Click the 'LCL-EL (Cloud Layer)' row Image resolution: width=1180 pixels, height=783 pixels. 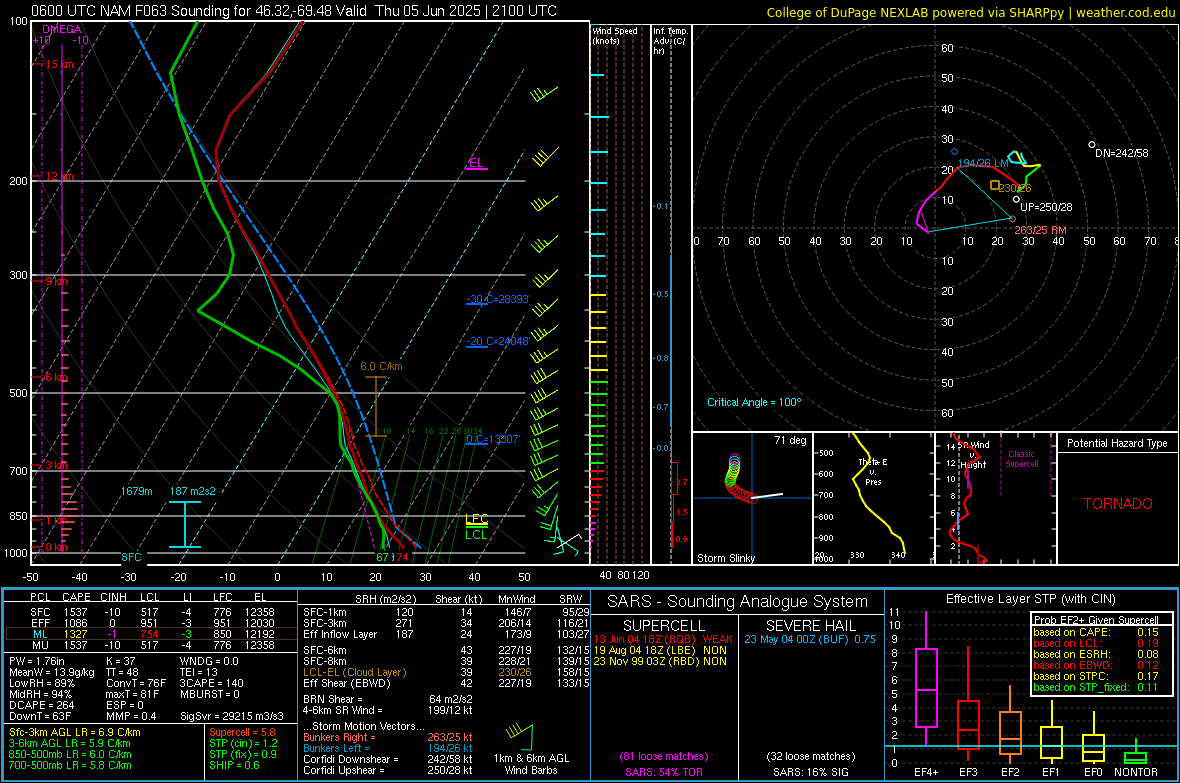pos(446,672)
